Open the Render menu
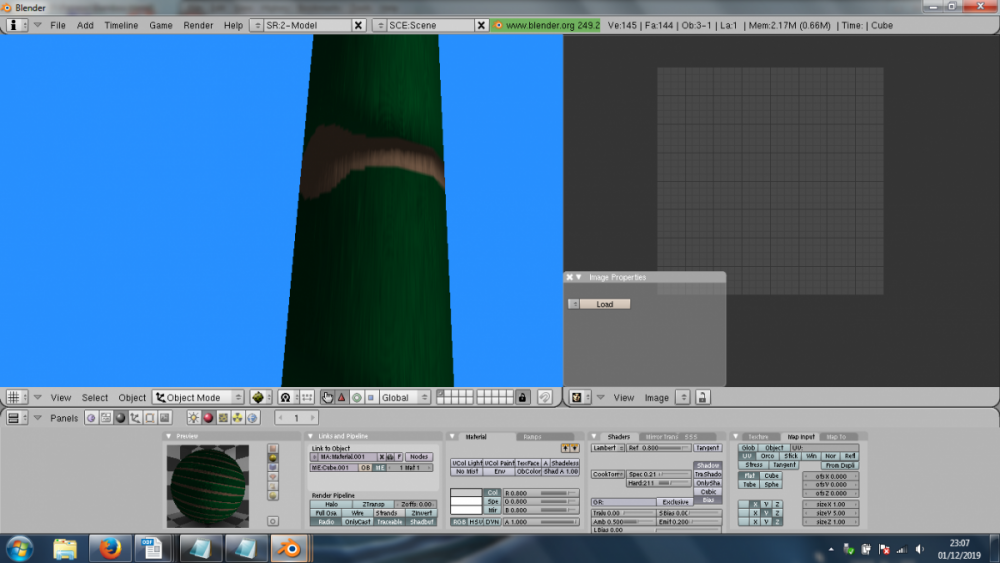 coord(198,25)
